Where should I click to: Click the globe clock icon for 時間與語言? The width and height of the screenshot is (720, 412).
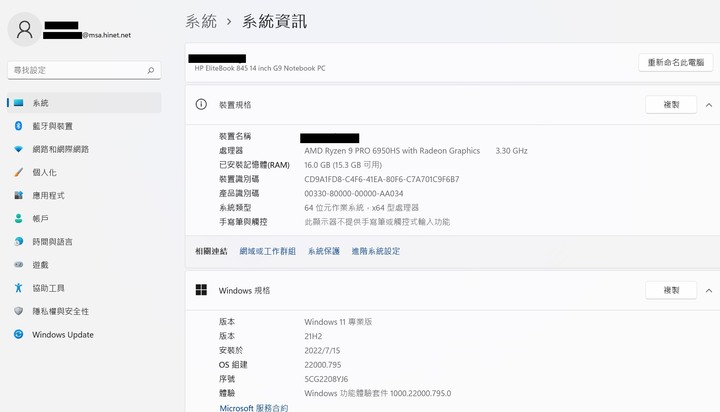coord(18,242)
